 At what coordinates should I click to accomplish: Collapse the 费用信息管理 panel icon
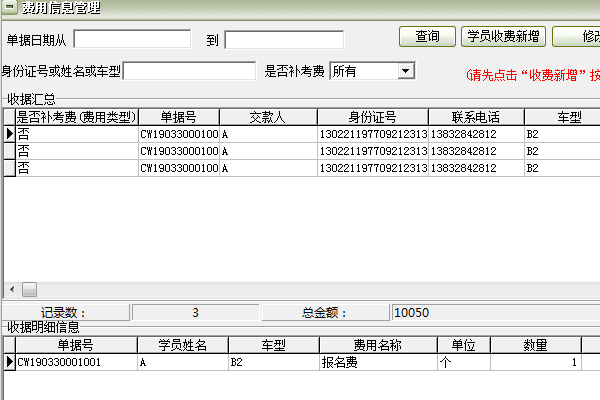(x=10, y=7)
